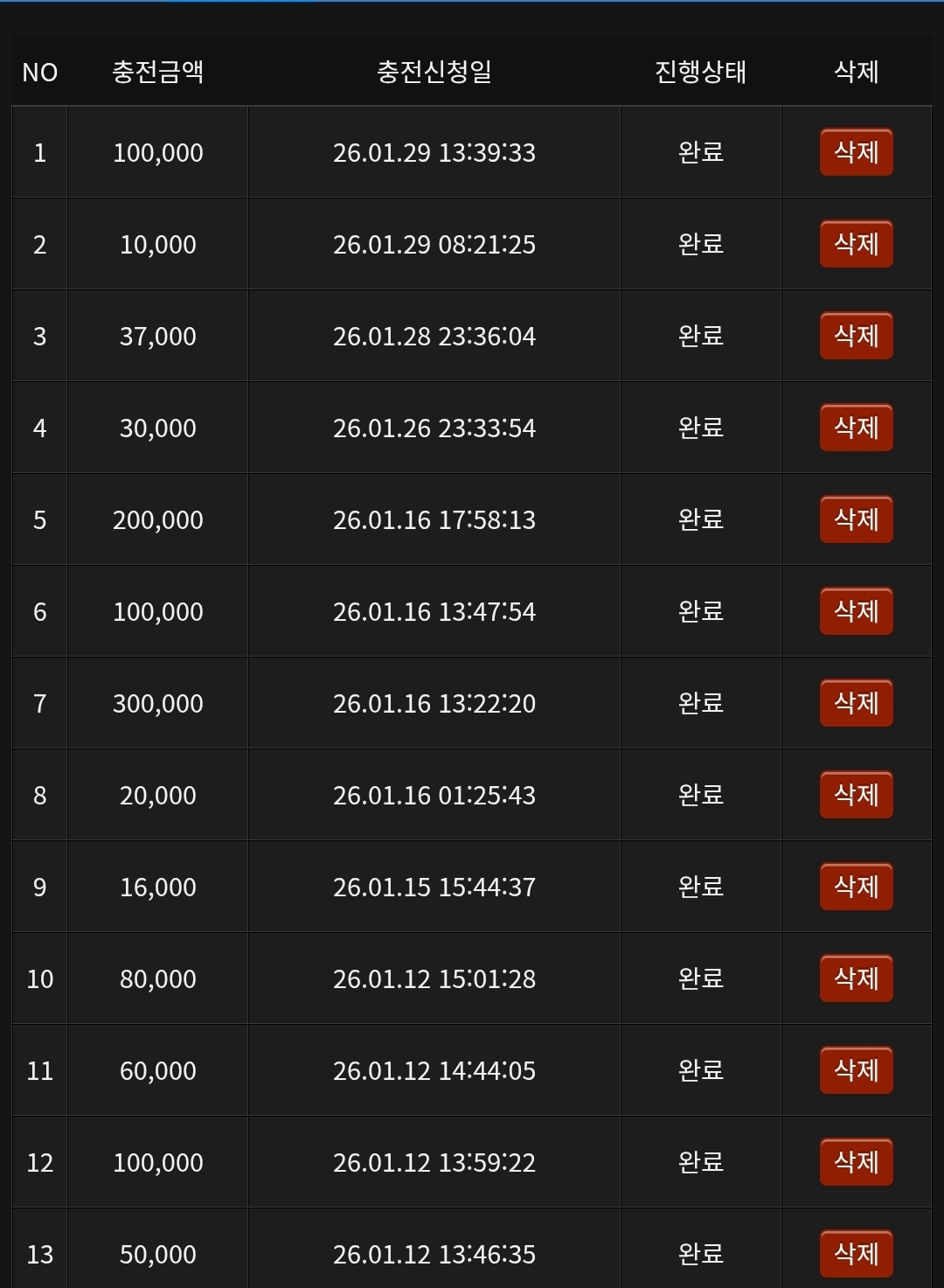Click the 충전신청일 column header
The image size is (944, 1288).
[x=434, y=72]
